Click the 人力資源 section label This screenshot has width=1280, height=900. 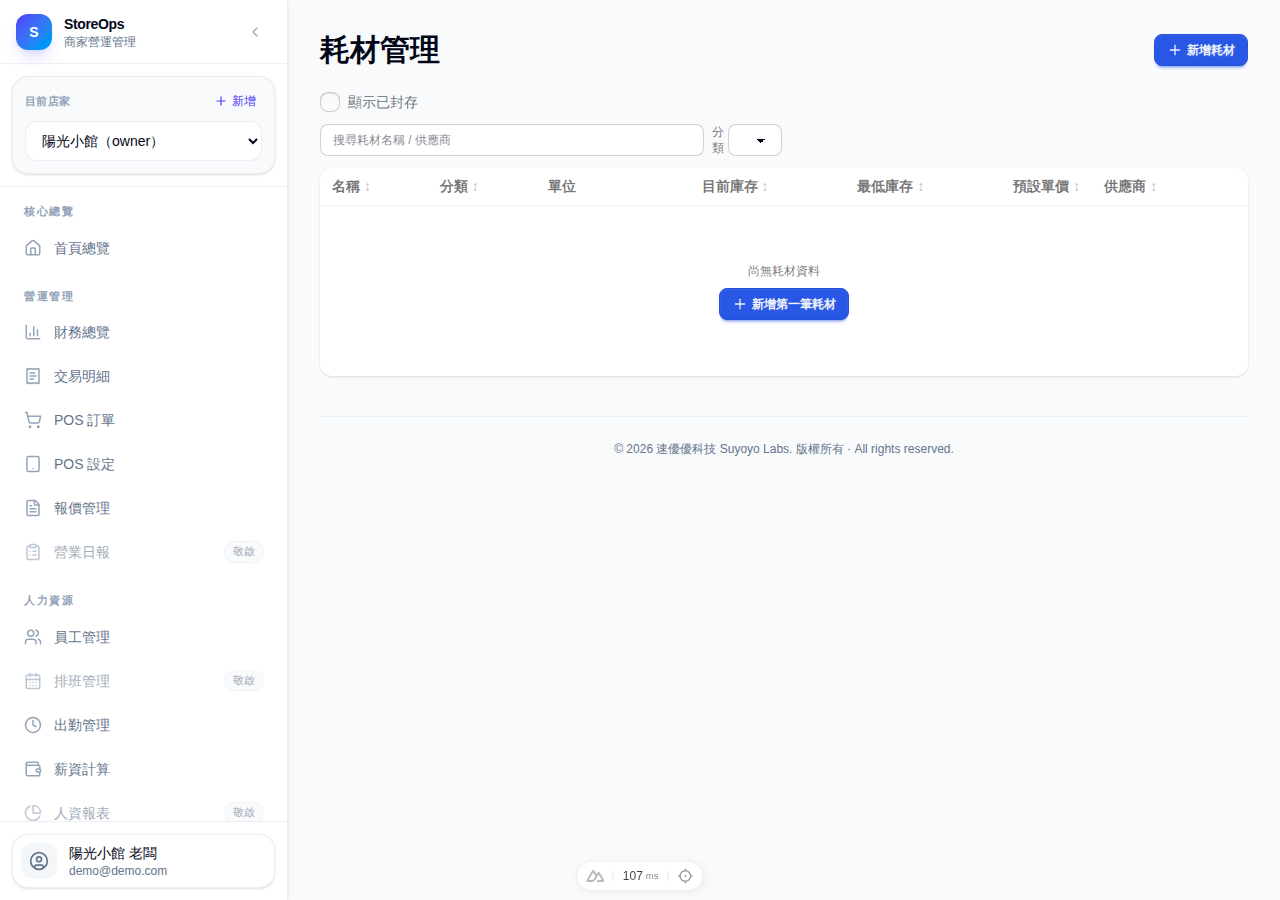coord(49,601)
